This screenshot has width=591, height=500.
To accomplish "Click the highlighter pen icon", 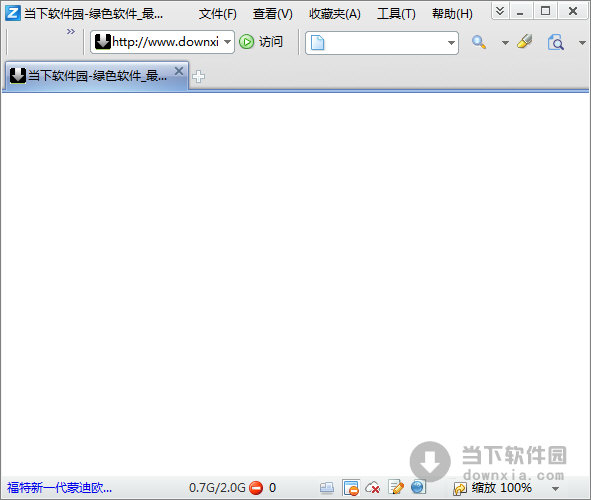I will (525, 41).
